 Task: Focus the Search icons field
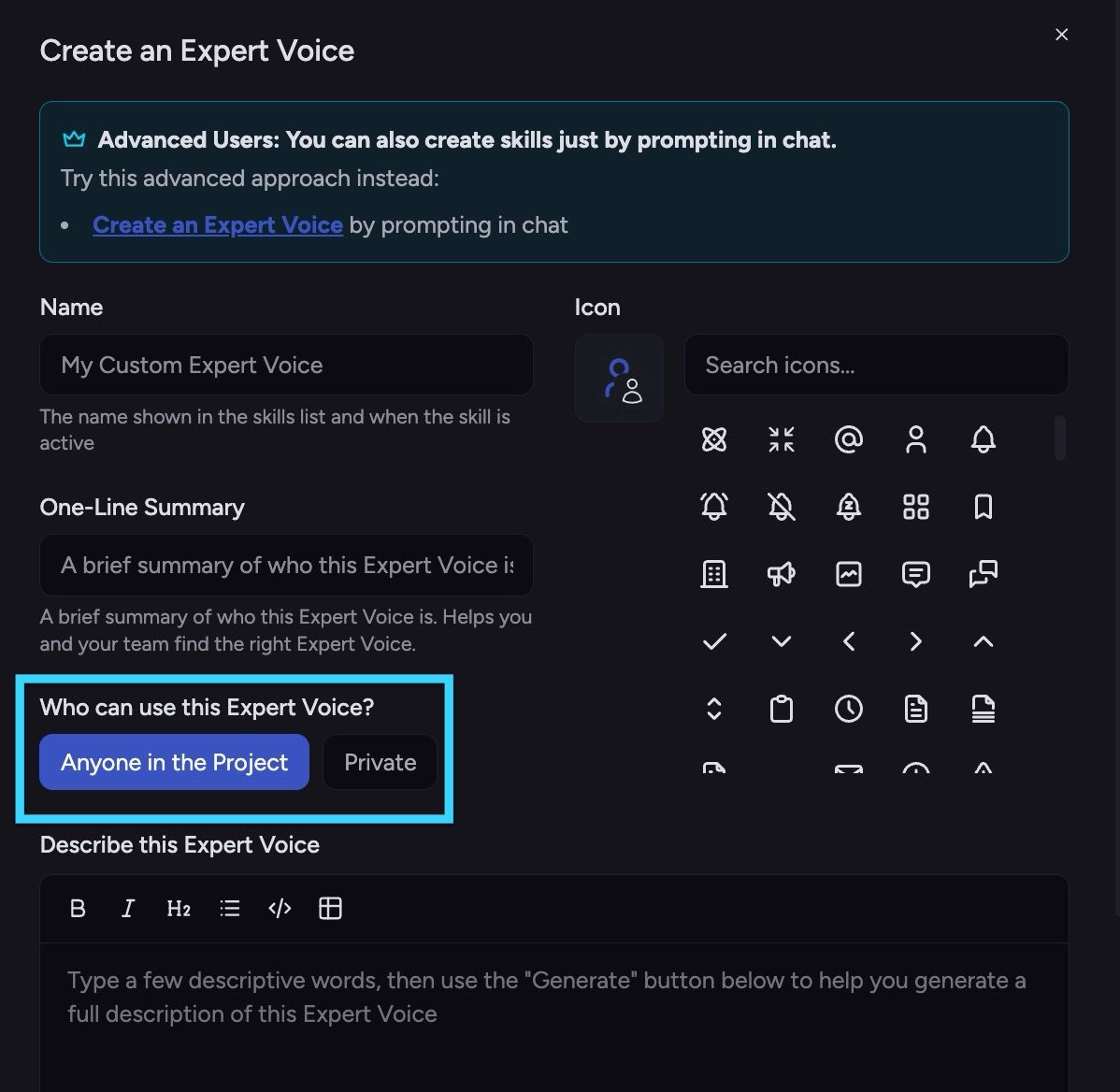[x=876, y=365]
